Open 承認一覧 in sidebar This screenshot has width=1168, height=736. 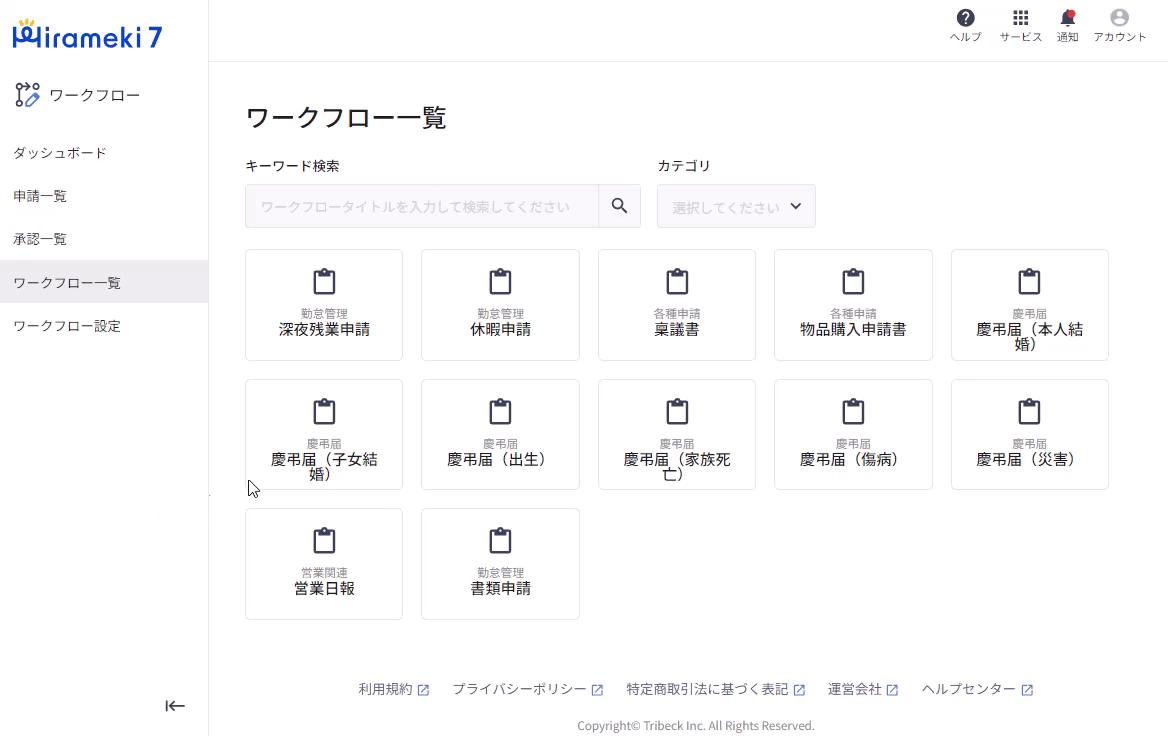[40, 239]
